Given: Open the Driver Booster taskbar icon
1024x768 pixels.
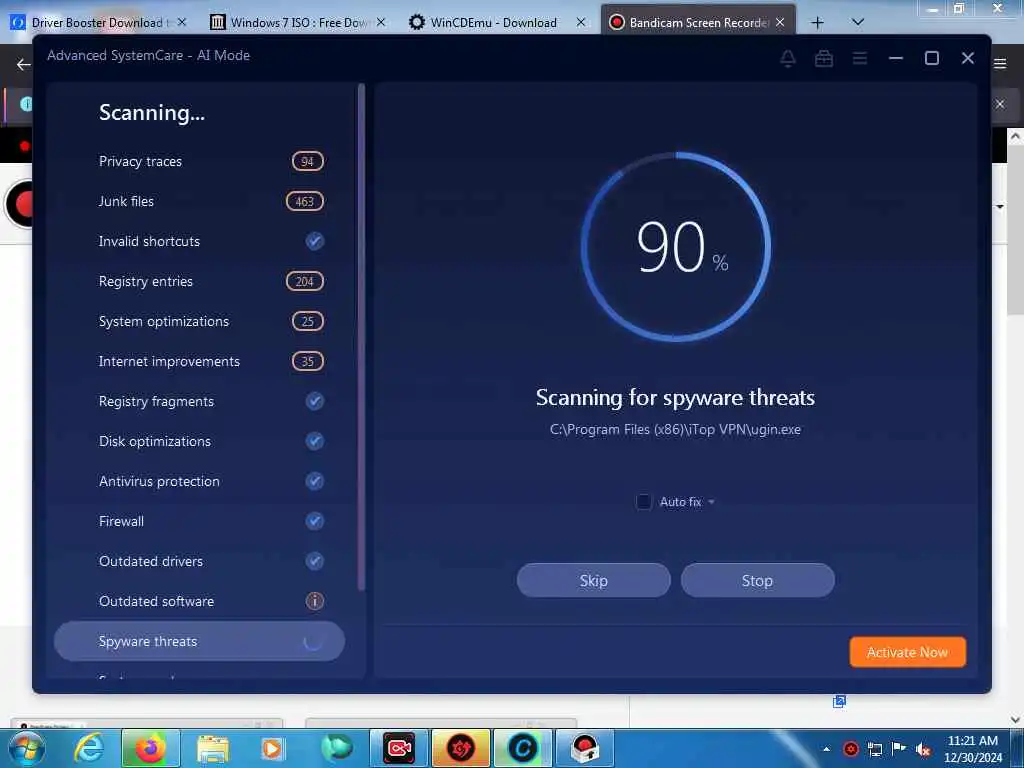Looking at the screenshot, I should (x=460, y=748).
